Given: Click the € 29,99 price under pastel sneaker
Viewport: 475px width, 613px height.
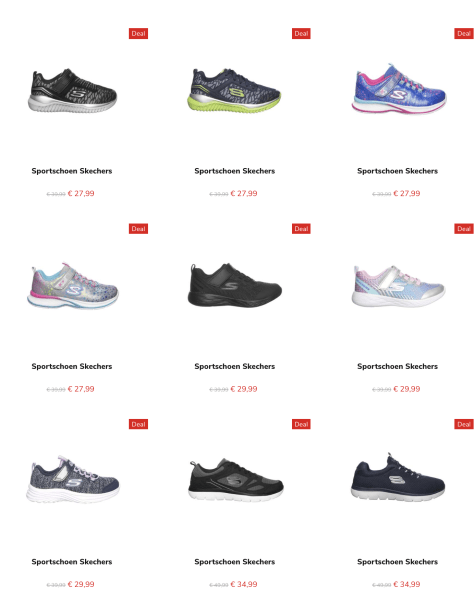Looking at the screenshot, I should point(407,389).
